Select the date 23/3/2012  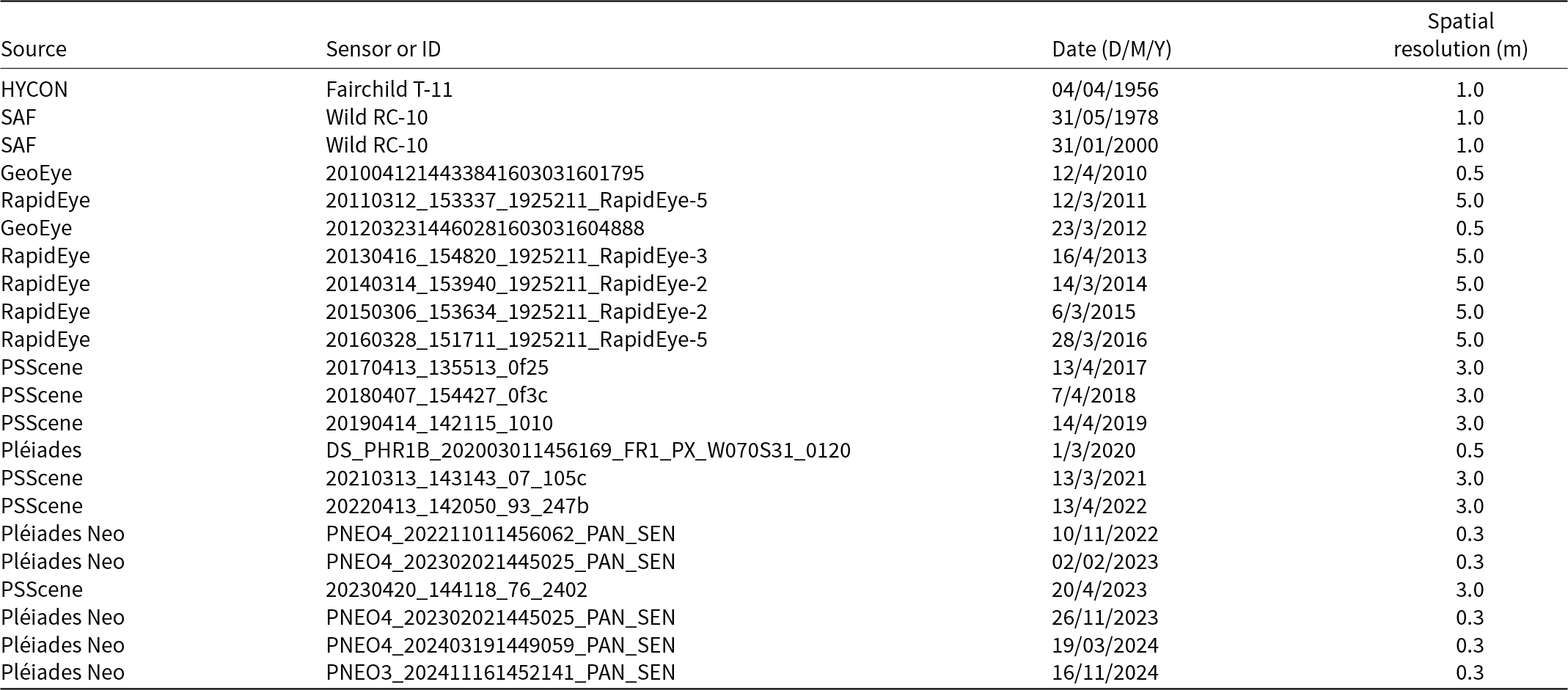(x=1099, y=228)
